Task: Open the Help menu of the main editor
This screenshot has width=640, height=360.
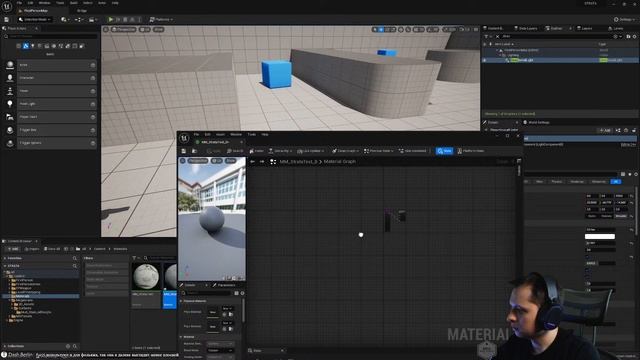Action: tap(115, 3)
